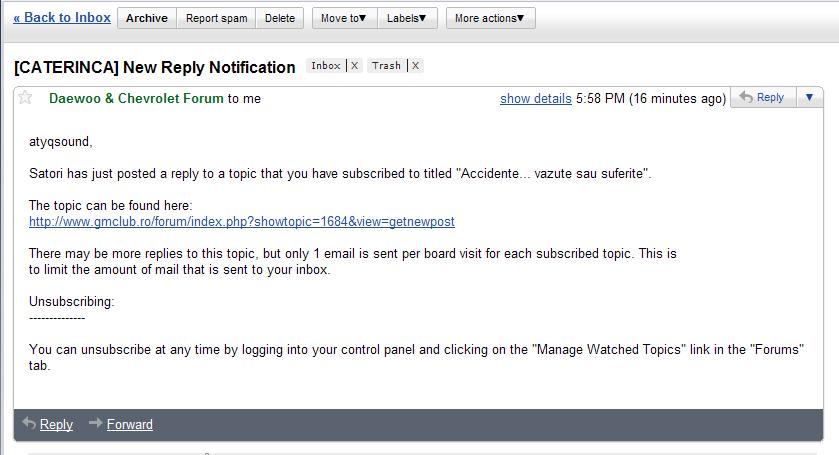
Task: Open the Move to dropdown
Action: (x=344, y=18)
